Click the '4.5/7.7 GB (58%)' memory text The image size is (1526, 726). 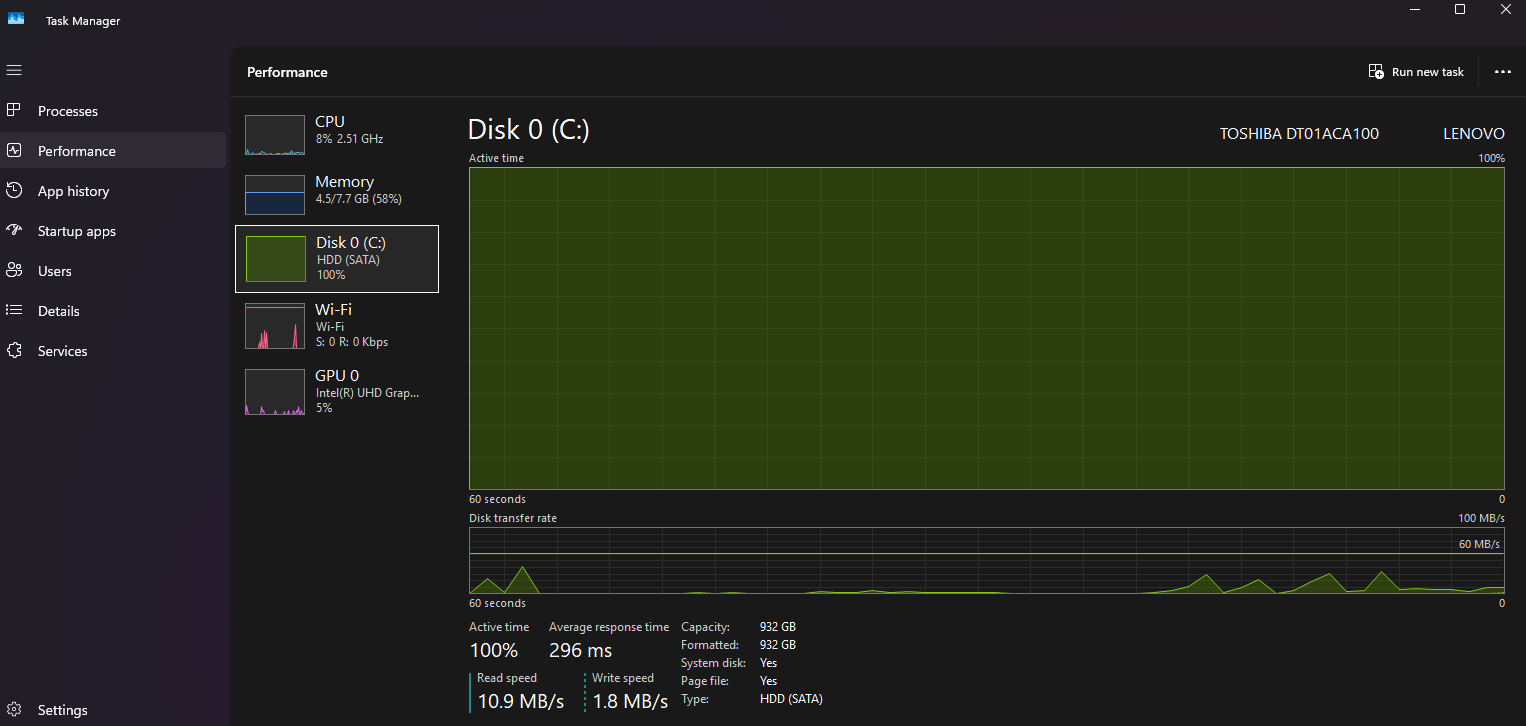[x=358, y=199]
